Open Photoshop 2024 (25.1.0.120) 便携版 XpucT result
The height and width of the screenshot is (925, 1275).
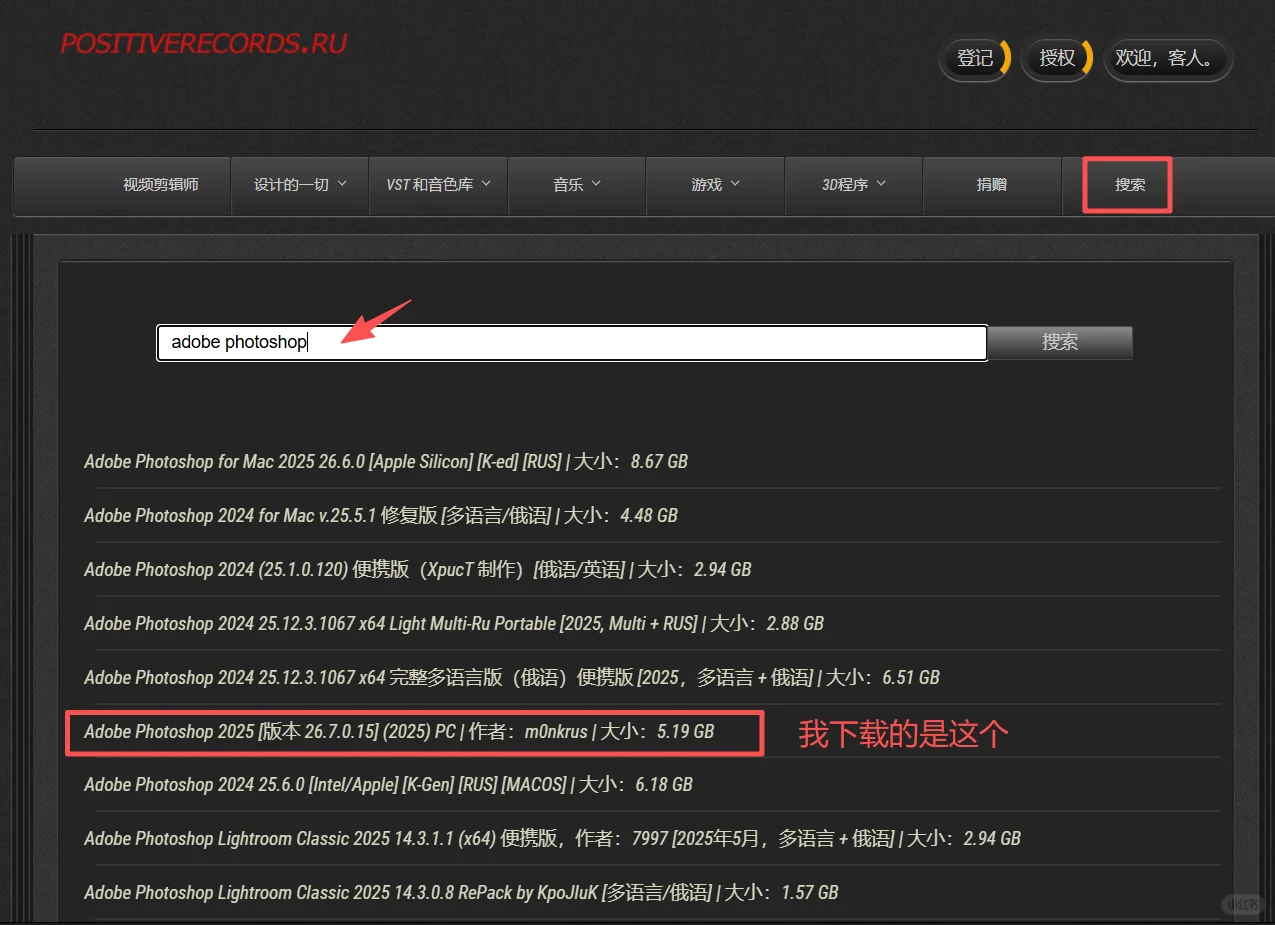pos(417,570)
